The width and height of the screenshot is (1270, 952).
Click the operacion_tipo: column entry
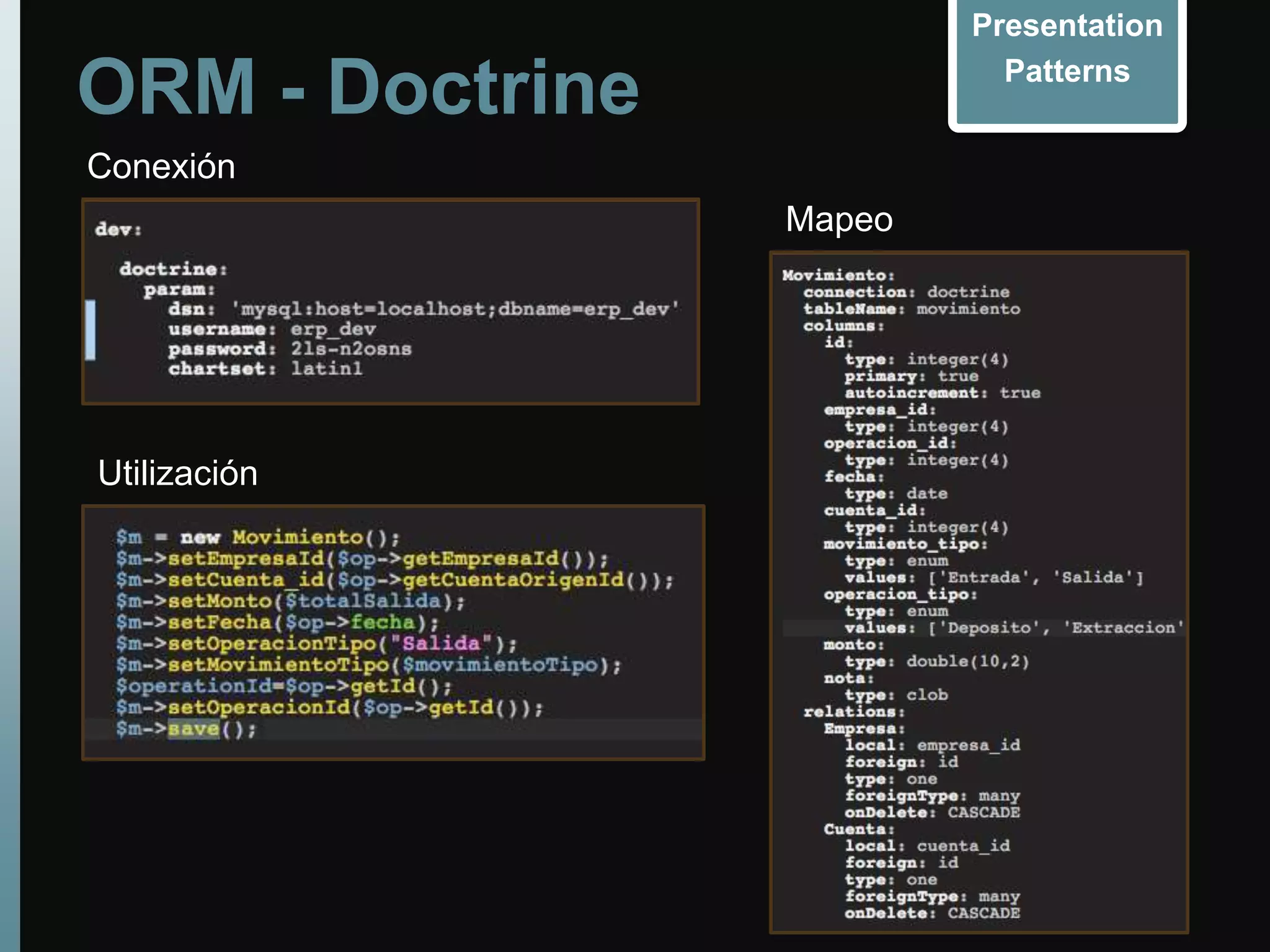pyautogui.click(x=900, y=594)
